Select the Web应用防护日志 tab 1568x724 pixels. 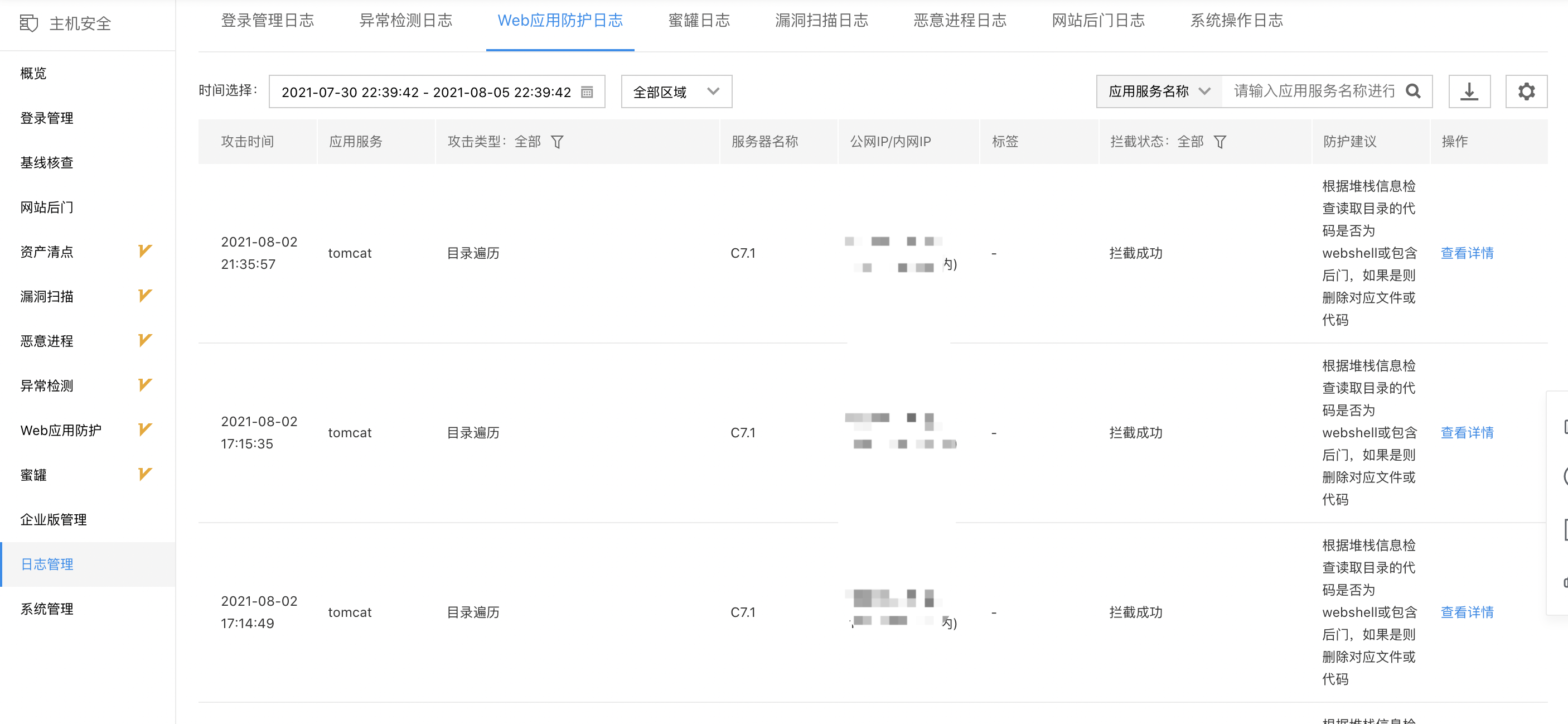(560, 21)
